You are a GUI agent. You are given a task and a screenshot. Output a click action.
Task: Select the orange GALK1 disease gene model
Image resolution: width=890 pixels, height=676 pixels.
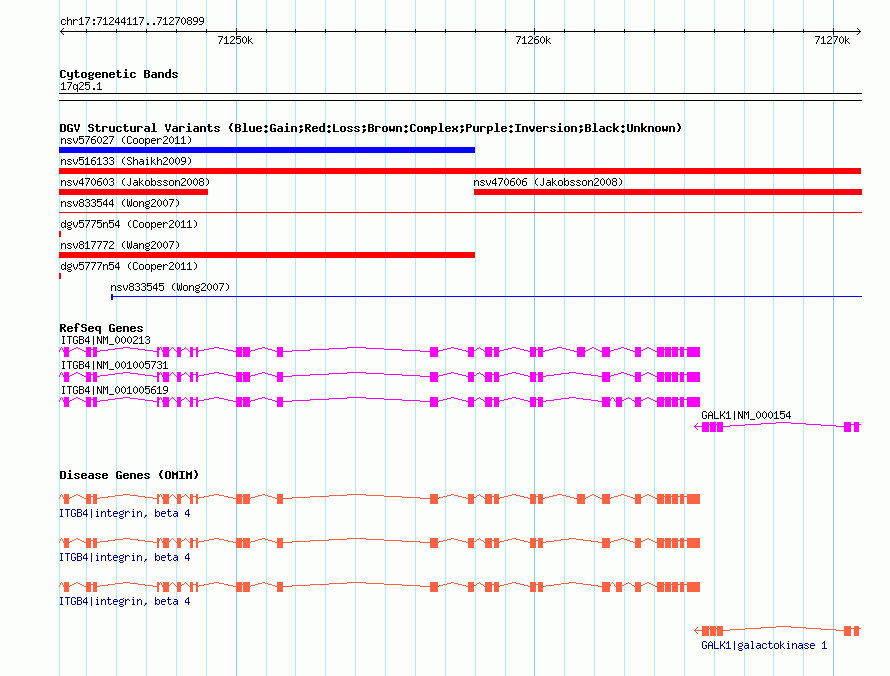[778, 631]
